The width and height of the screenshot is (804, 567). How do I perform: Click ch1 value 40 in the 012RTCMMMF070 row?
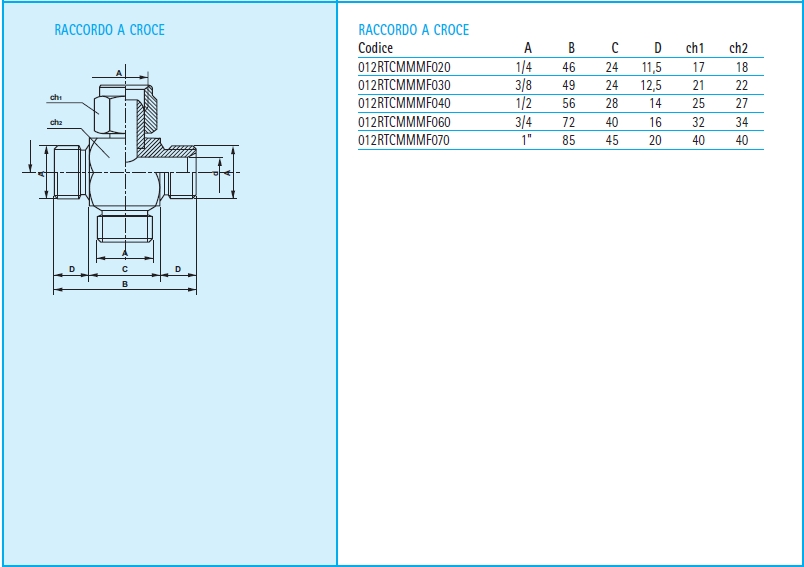698,140
